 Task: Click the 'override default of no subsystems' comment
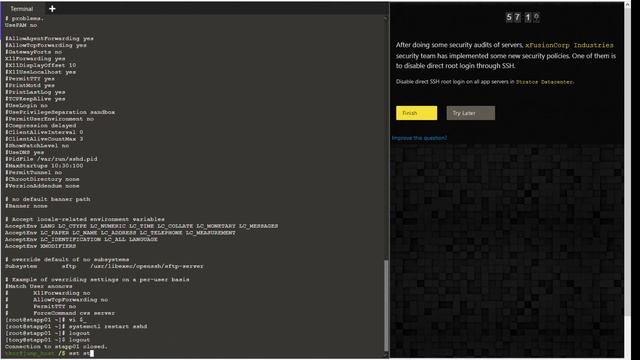pyautogui.click(x=67, y=260)
